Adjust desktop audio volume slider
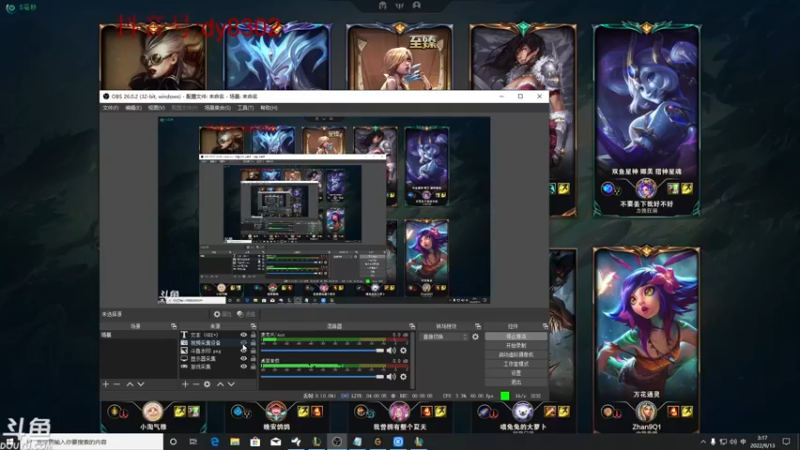This screenshot has height=450, width=800. click(322, 377)
